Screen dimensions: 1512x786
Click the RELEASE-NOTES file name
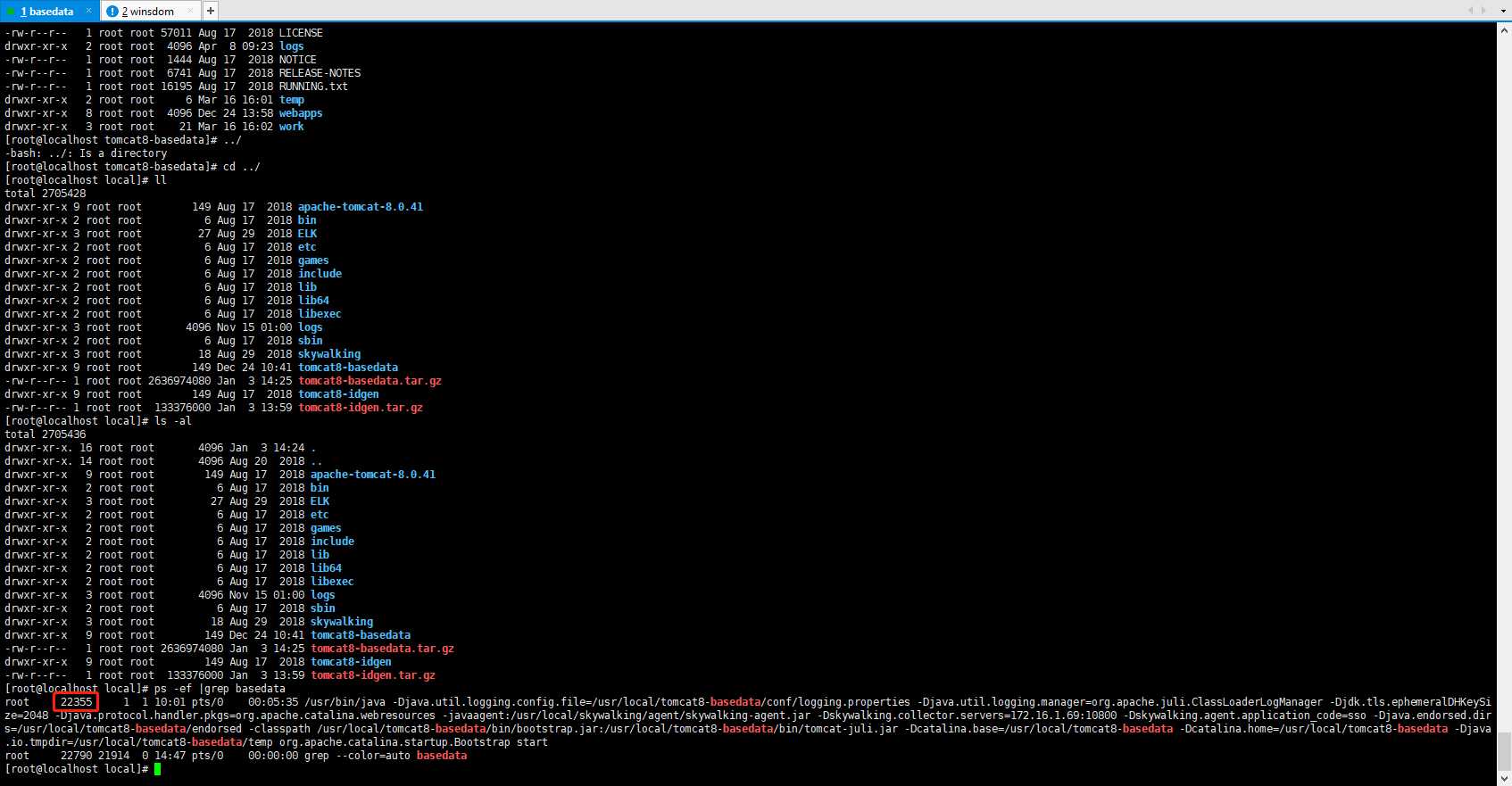pos(320,73)
